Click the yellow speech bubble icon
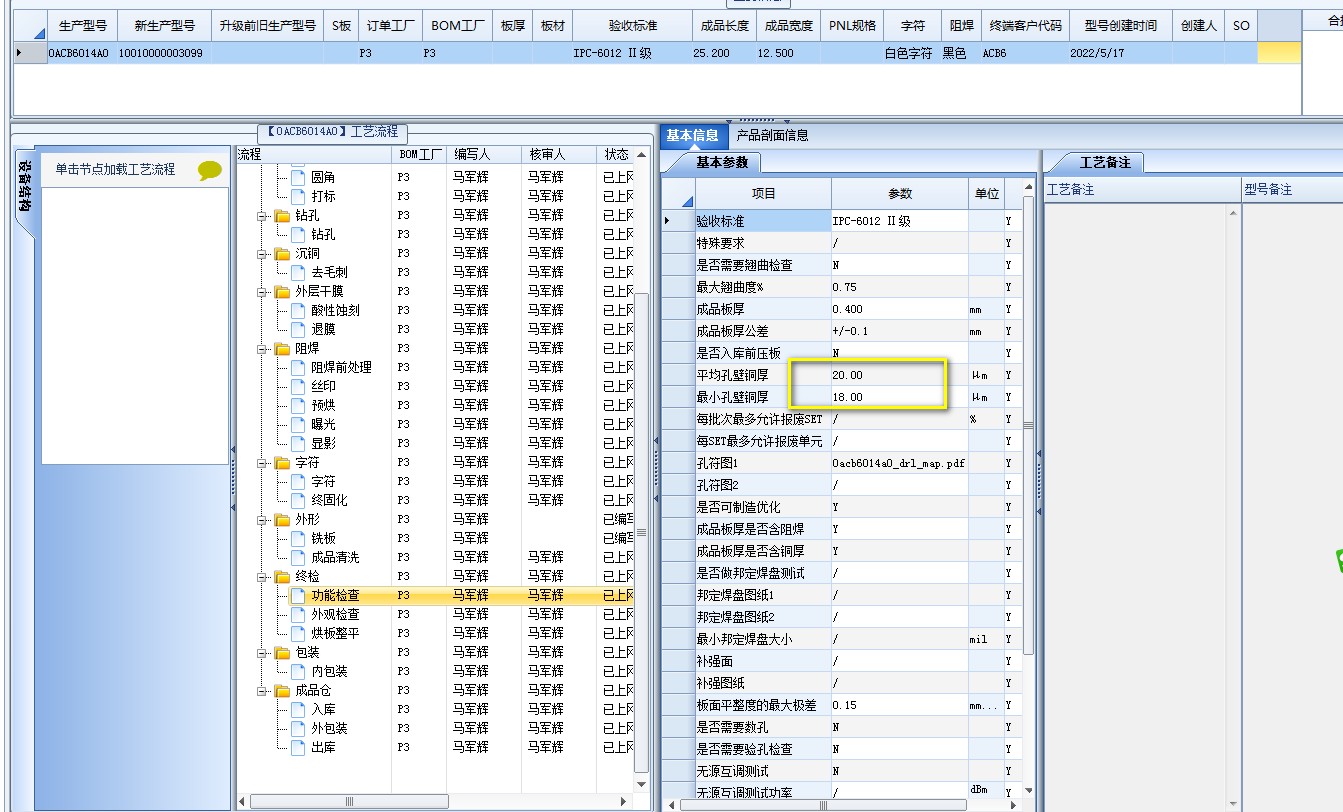This screenshot has width=1343, height=812. 210,170
